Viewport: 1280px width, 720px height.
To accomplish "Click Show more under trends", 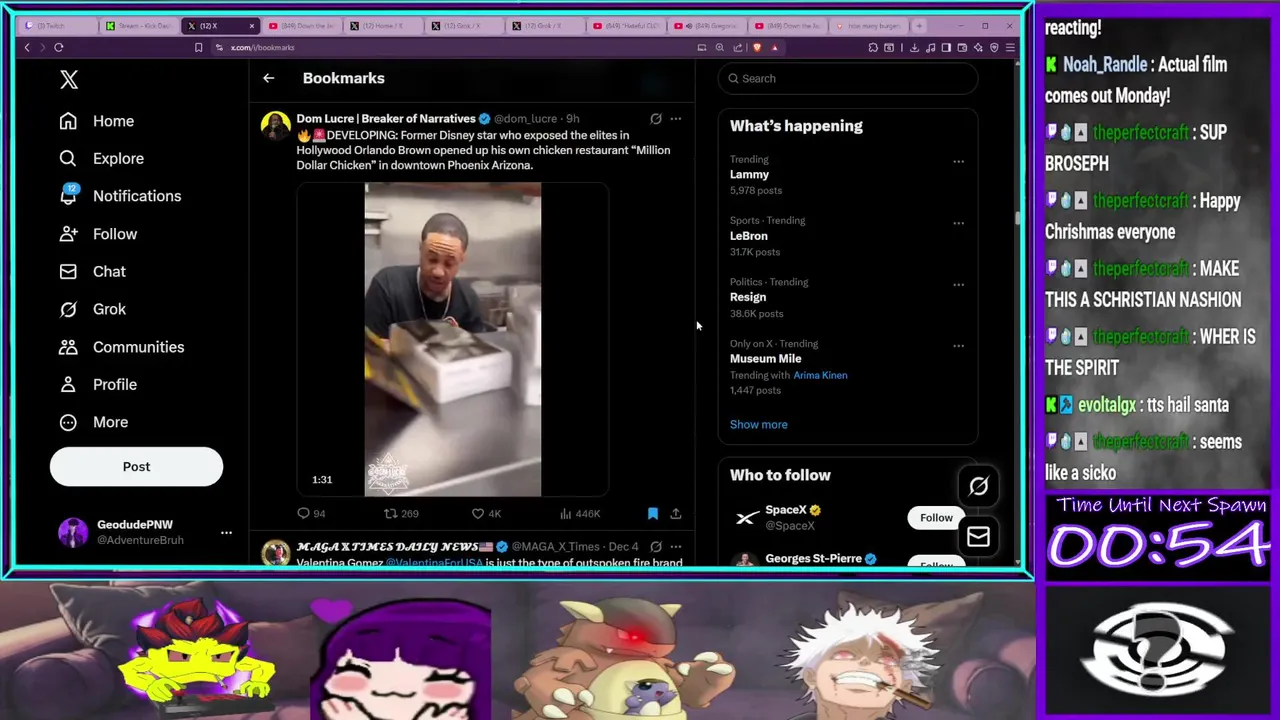I will tap(758, 424).
